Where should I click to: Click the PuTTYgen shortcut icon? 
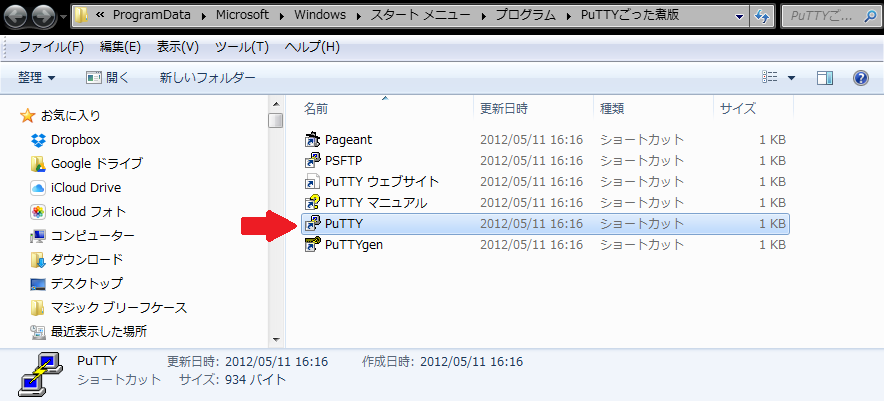(312, 245)
